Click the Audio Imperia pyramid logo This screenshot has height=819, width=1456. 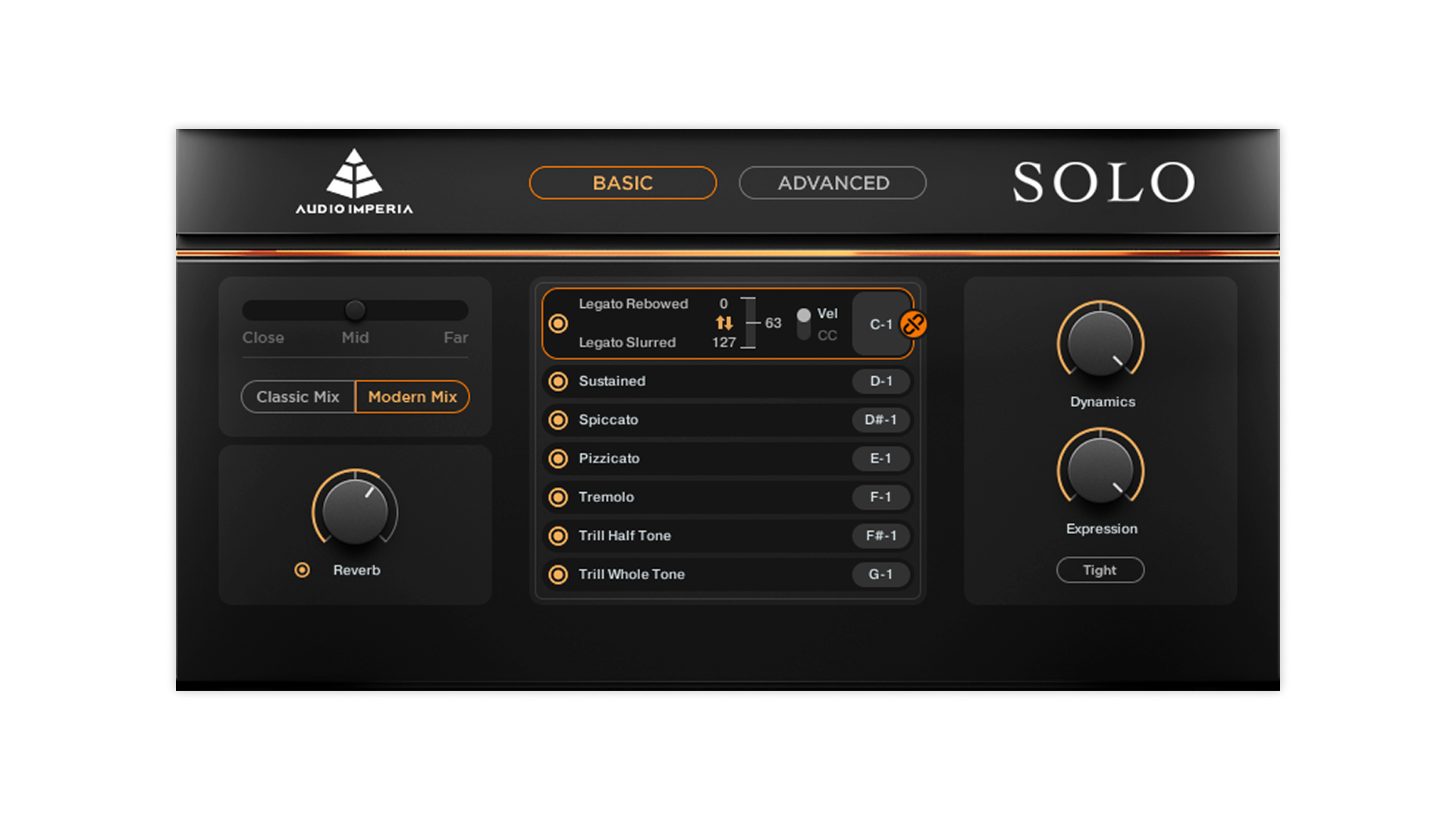pyautogui.click(x=354, y=174)
